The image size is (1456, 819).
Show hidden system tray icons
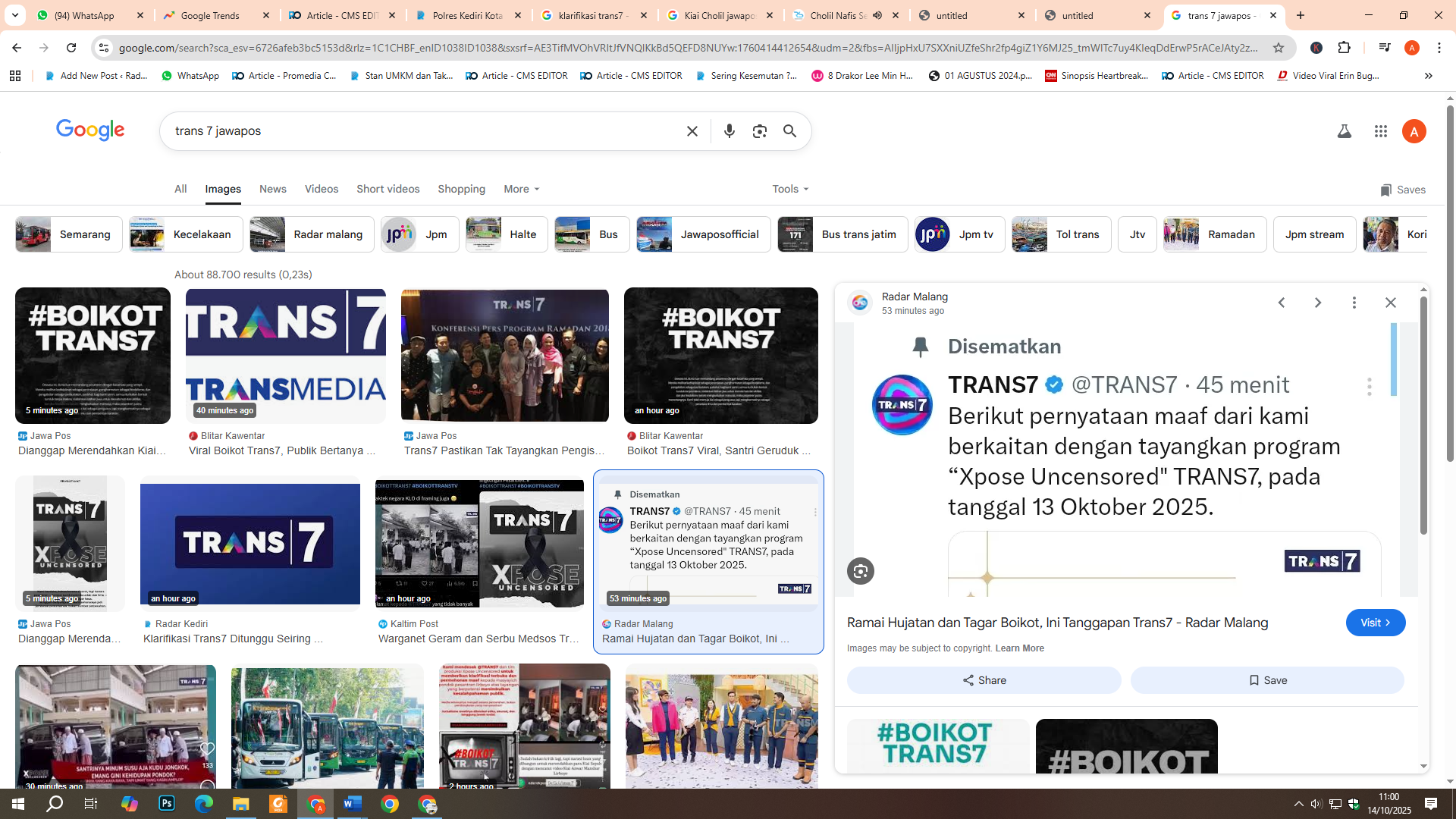pos(1298,804)
